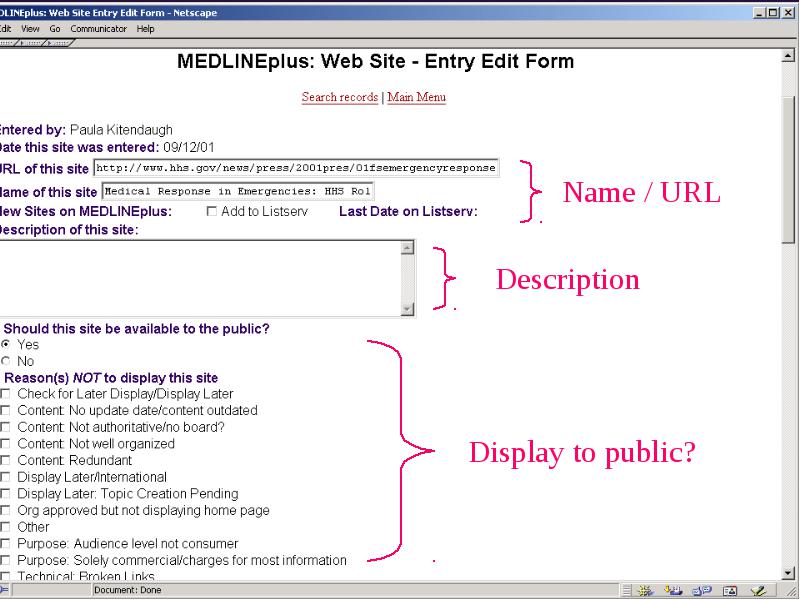Click the page vertical scrollbar thumb

[788, 170]
